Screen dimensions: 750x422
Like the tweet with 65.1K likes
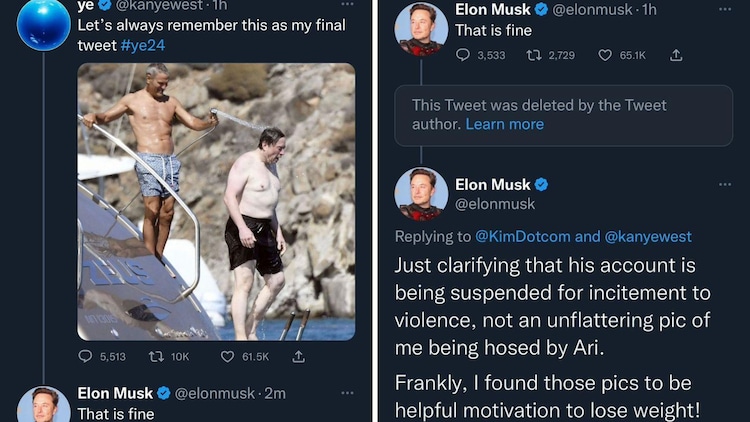[x=605, y=55]
